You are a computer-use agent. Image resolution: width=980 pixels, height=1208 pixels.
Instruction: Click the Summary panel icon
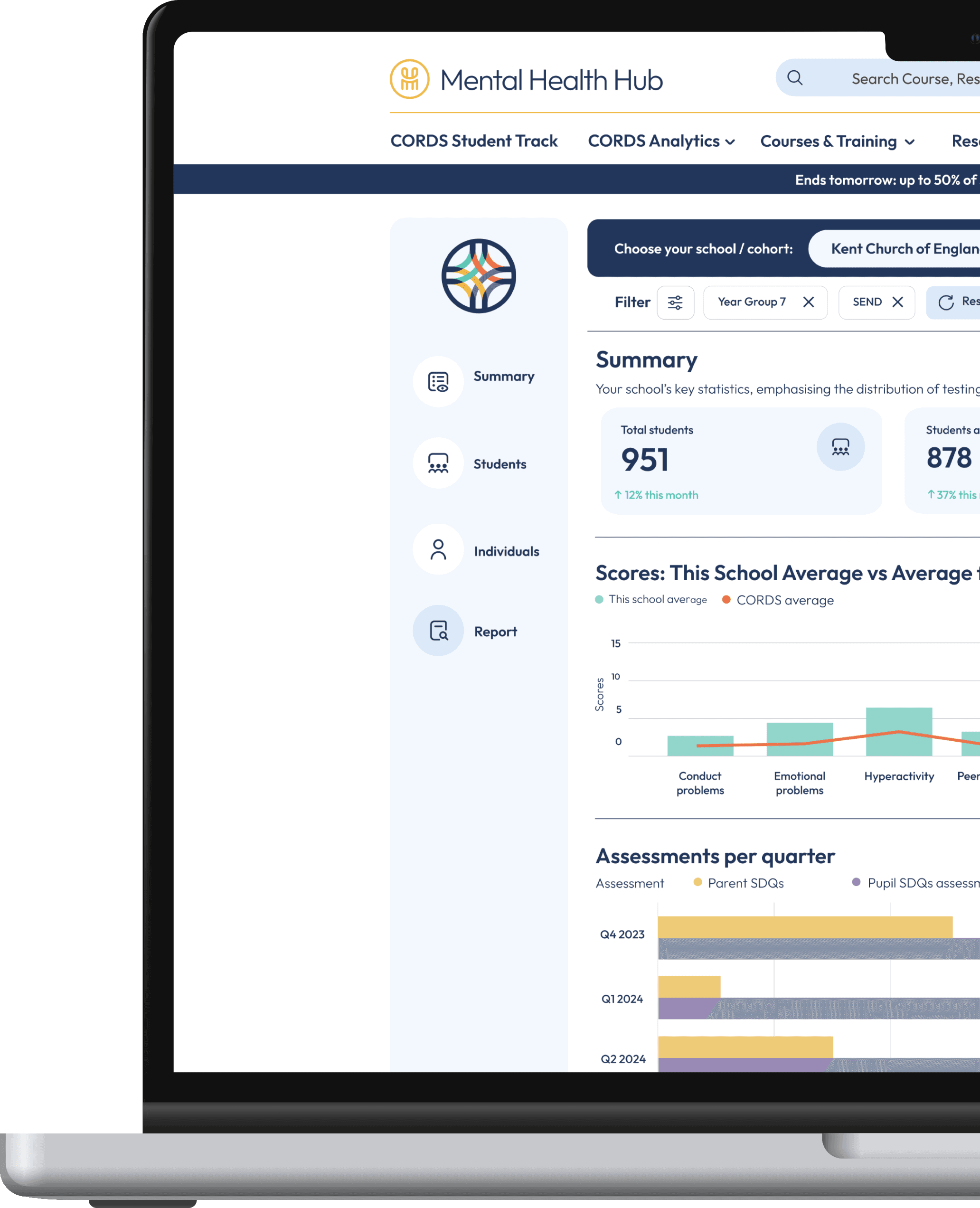click(437, 376)
